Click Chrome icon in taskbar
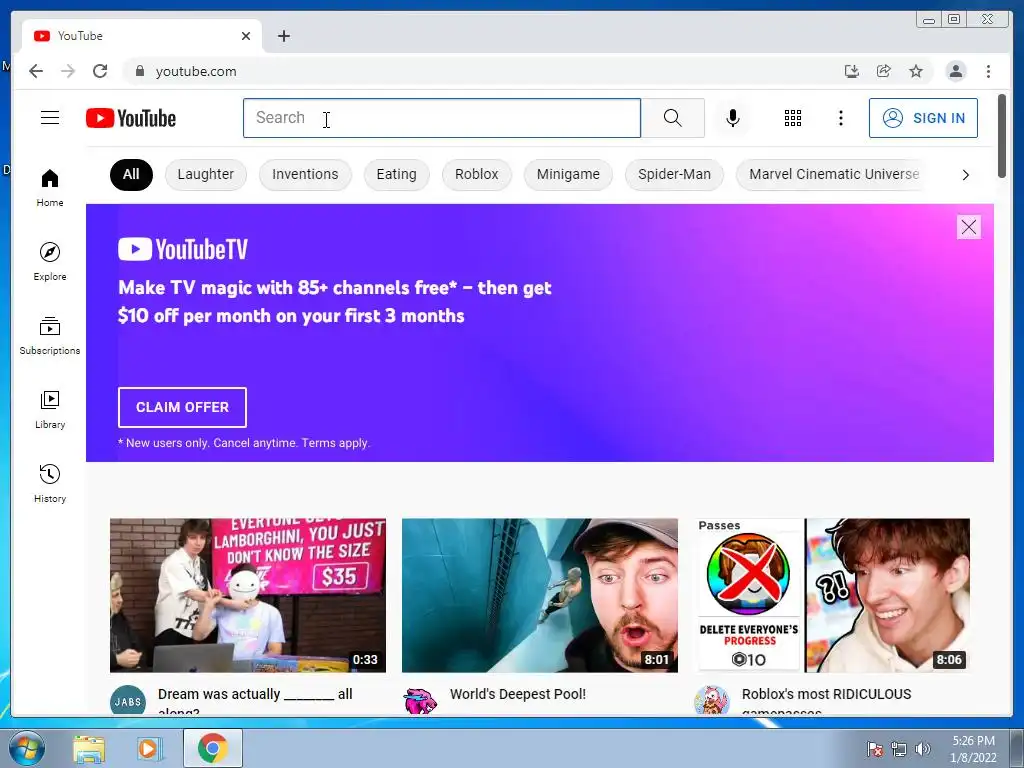The height and width of the screenshot is (768, 1024). [x=212, y=748]
